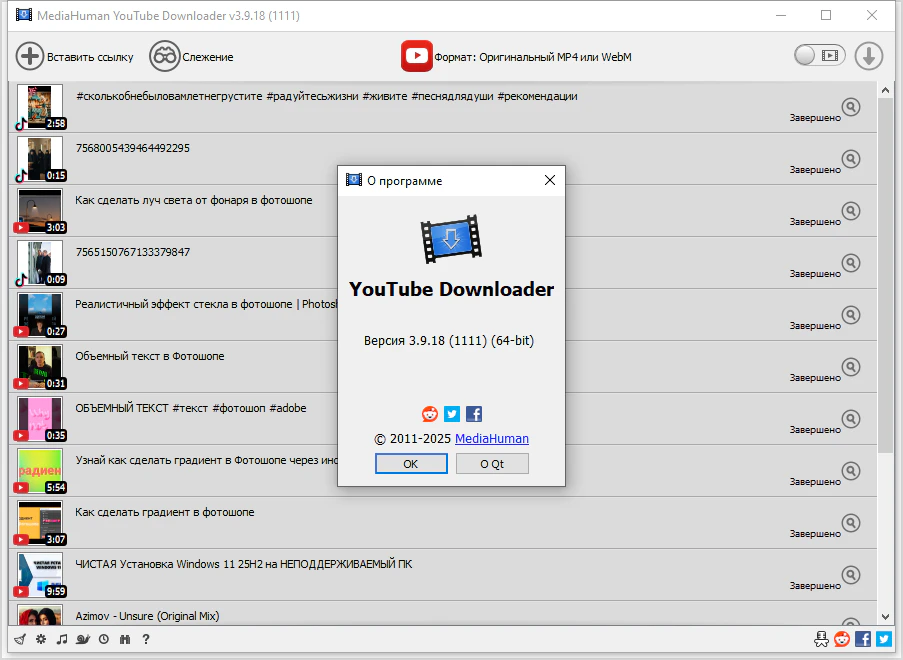The height and width of the screenshot is (660, 903).
Task: Open the MediaHuman hyperlink
Action: tap(492, 439)
